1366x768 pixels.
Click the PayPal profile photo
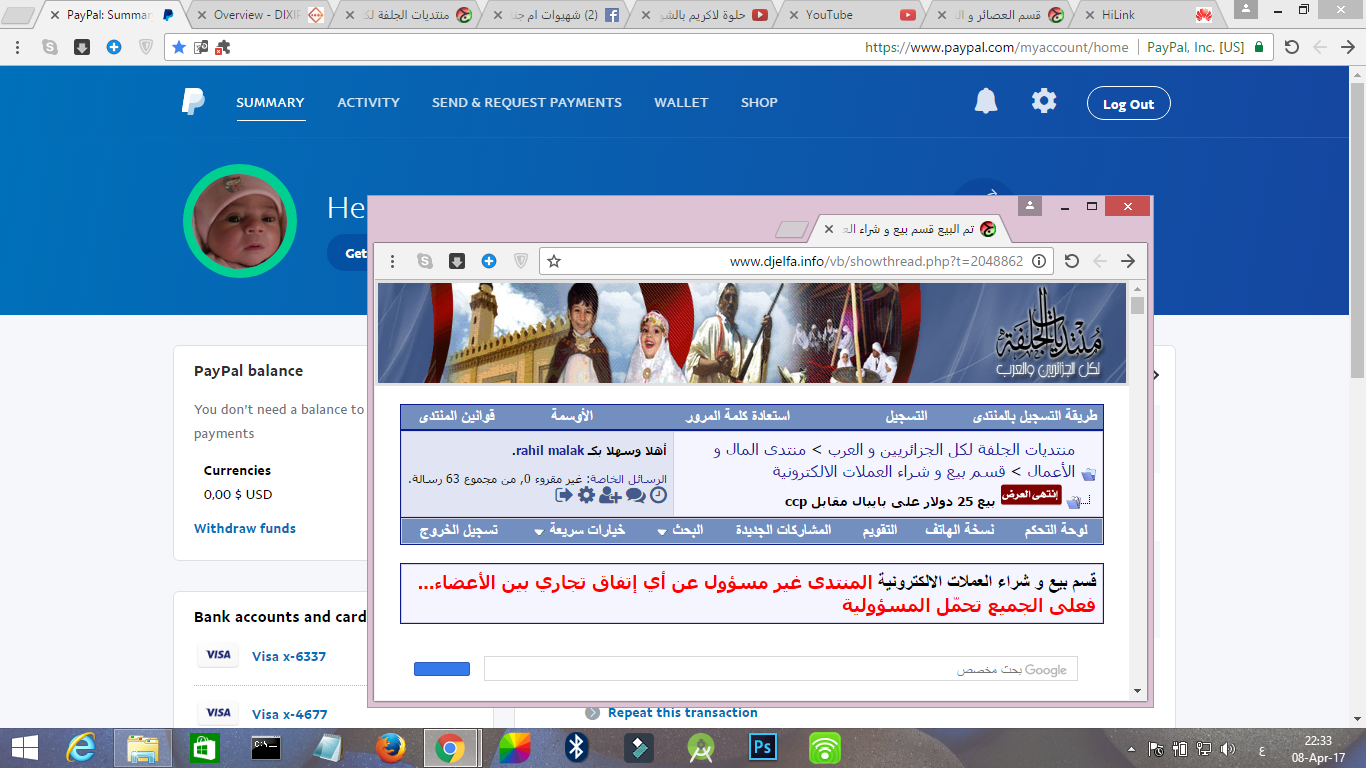point(240,221)
